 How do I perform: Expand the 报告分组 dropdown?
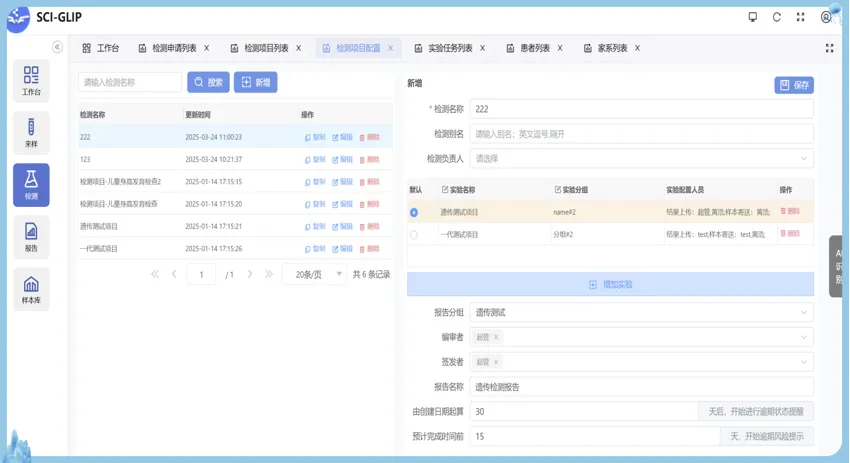click(641, 313)
